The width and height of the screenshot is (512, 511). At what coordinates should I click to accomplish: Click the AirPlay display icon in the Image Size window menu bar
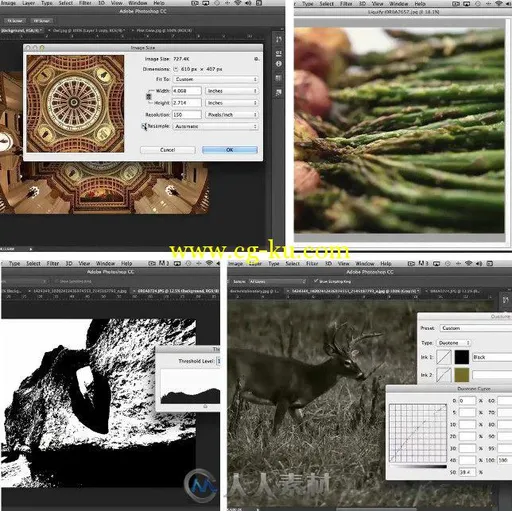(x=206, y=3)
